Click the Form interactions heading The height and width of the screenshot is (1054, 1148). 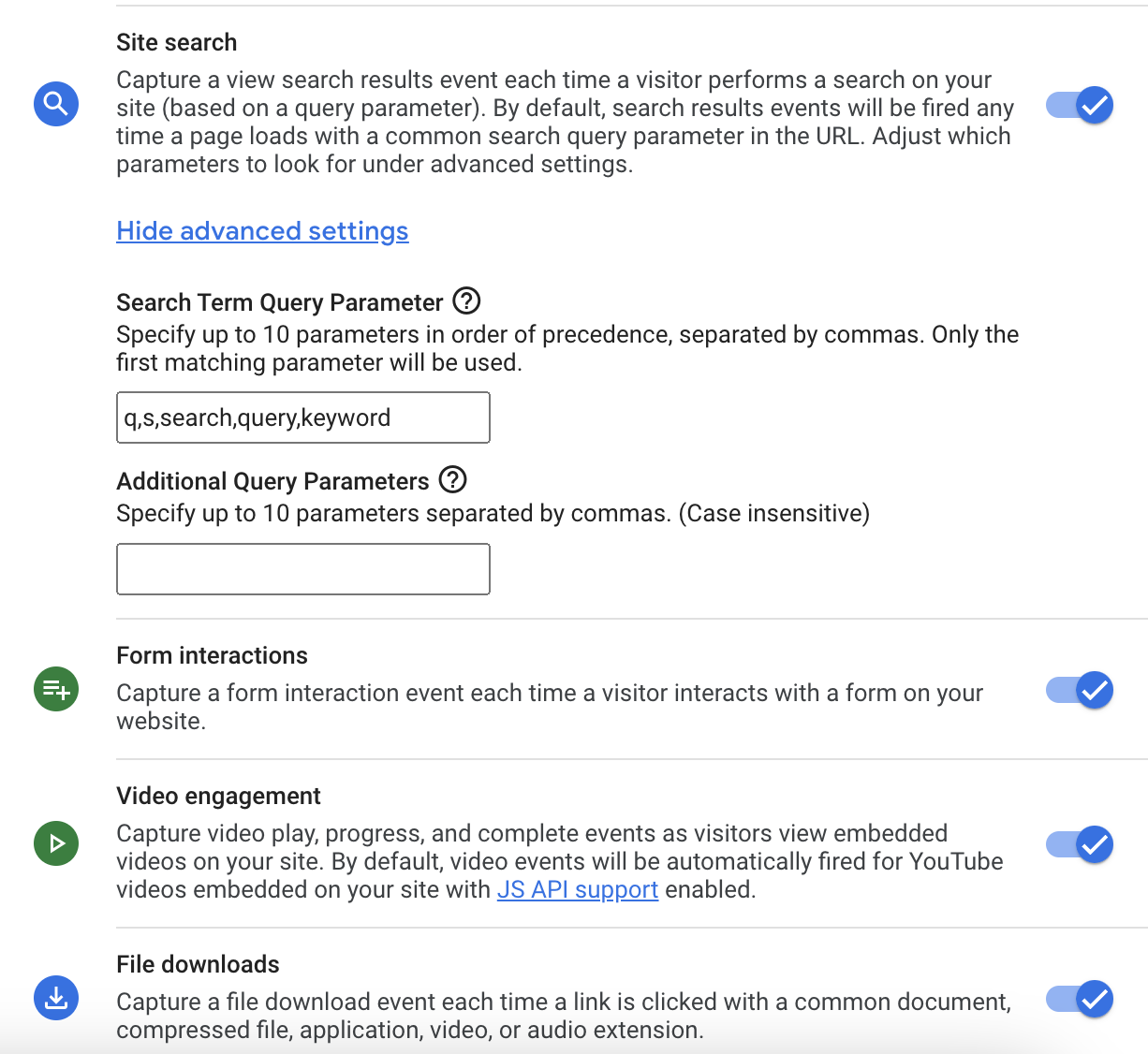(x=212, y=655)
